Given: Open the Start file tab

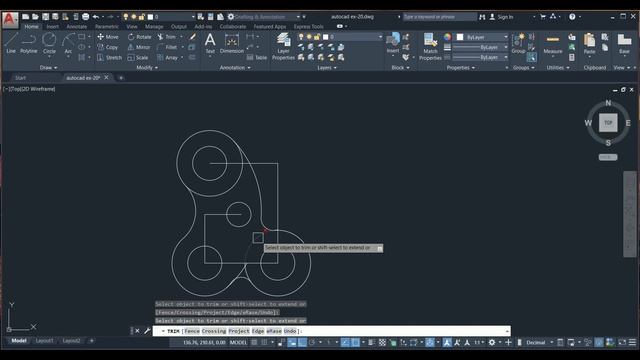Looking at the screenshot, I should (x=21, y=78).
